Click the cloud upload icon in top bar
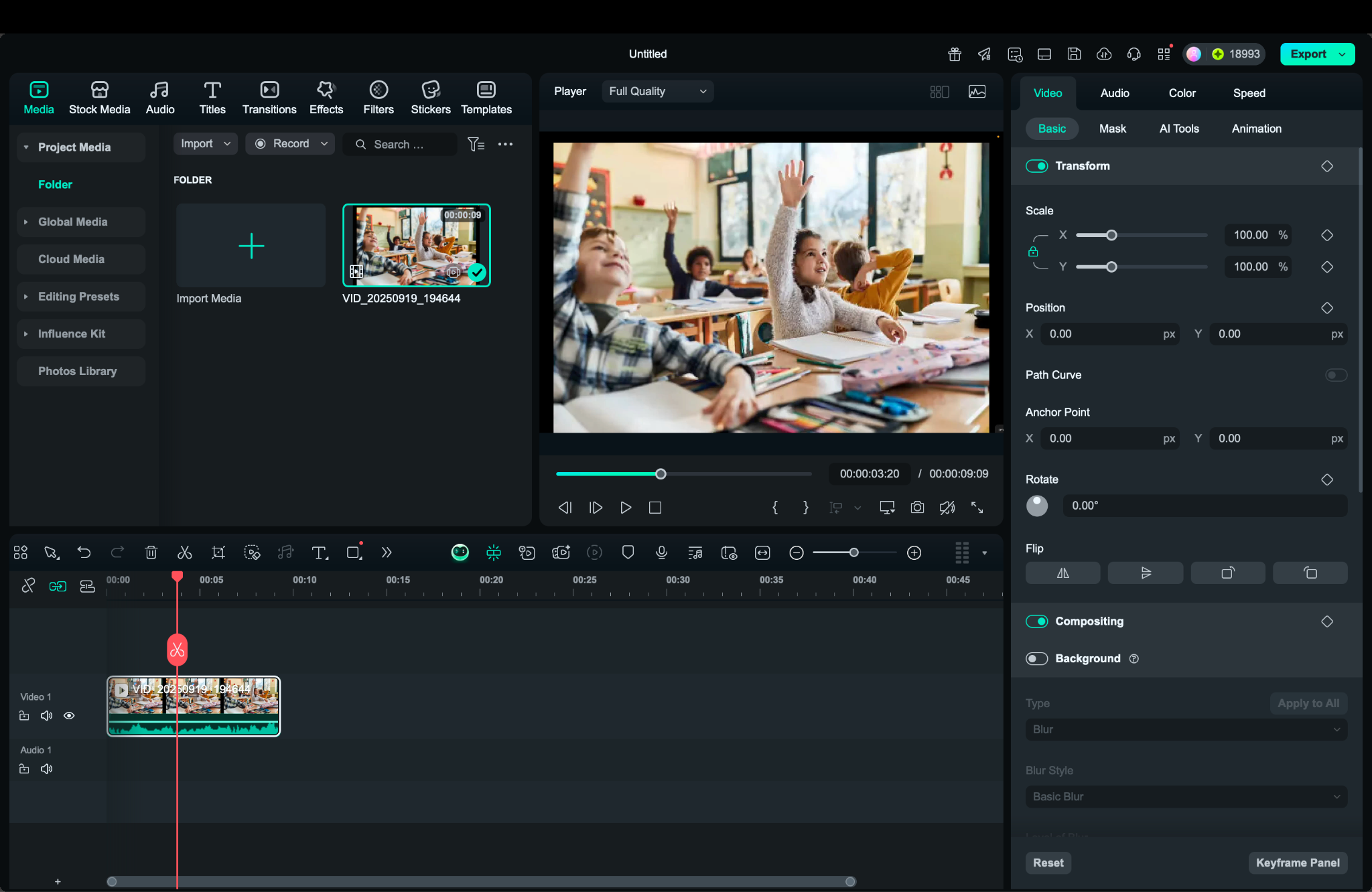This screenshot has width=1372, height=892. click(x=1104, y=54)
